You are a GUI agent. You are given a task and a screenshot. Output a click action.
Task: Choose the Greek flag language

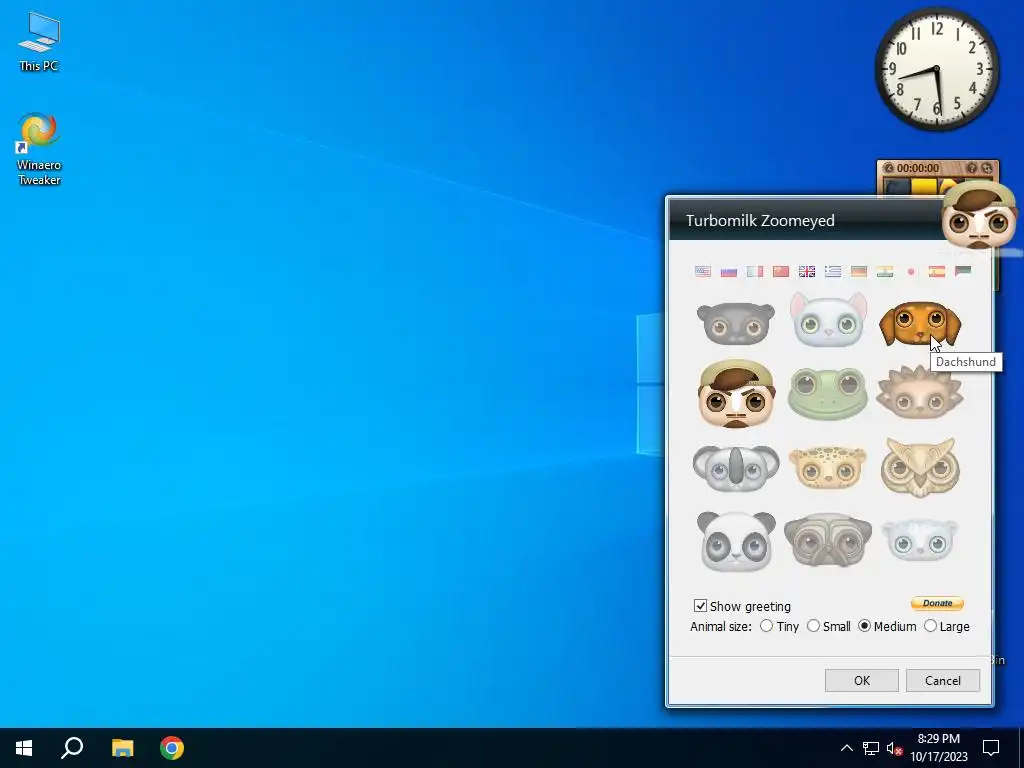point(833,271)
